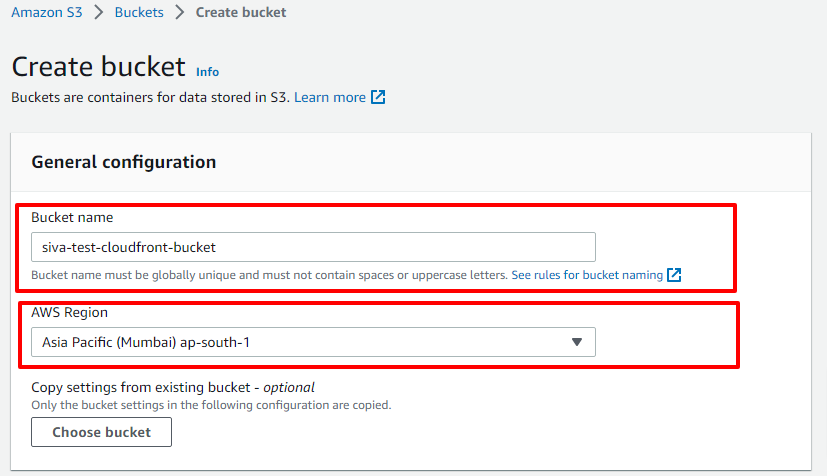Expand region list using the dropdown arrow
The width and height of the screenshot is (827, 476).
pyautogui.click(x=576, y=342)
